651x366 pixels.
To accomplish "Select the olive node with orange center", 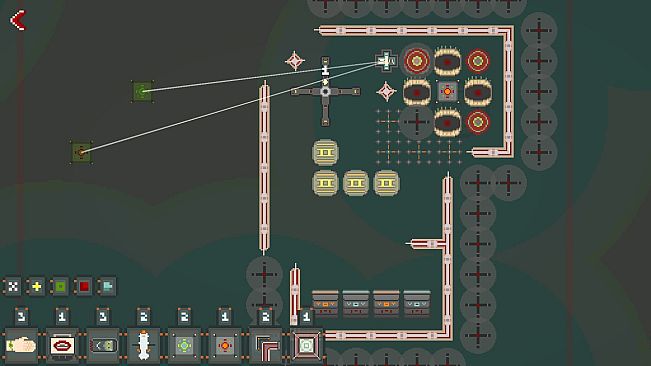I will coord(81,152).
